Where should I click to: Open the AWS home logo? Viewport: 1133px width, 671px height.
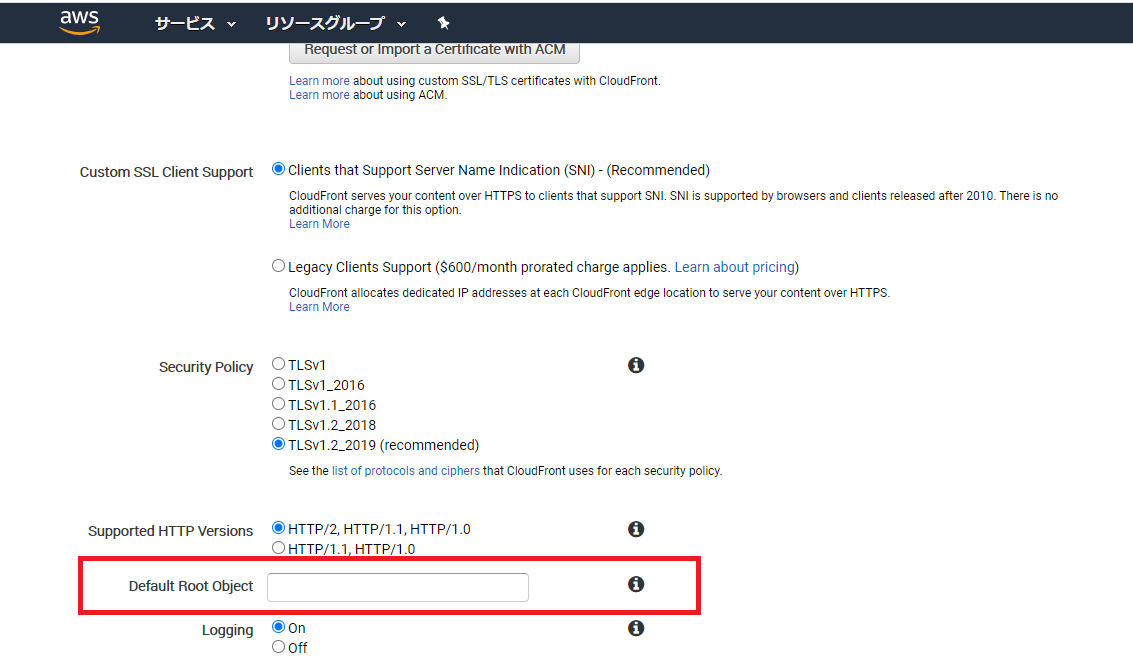[x=79, y=22]
